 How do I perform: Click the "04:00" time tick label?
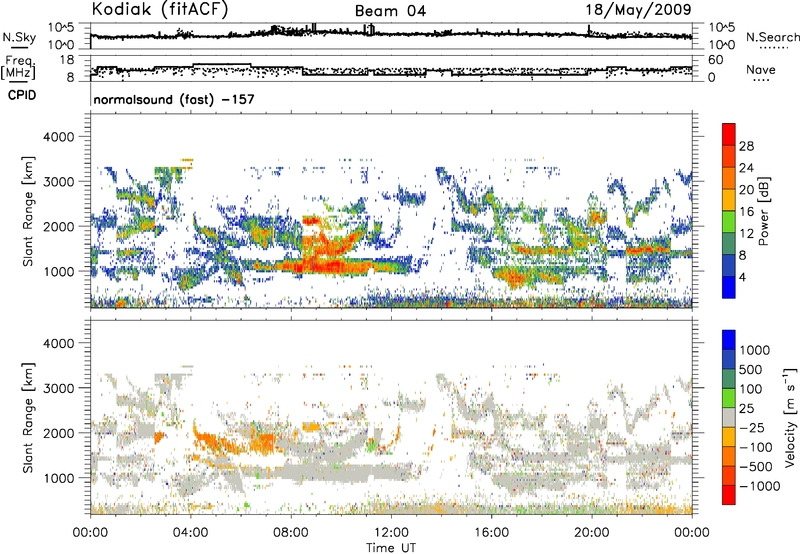[x=190, y=533]
